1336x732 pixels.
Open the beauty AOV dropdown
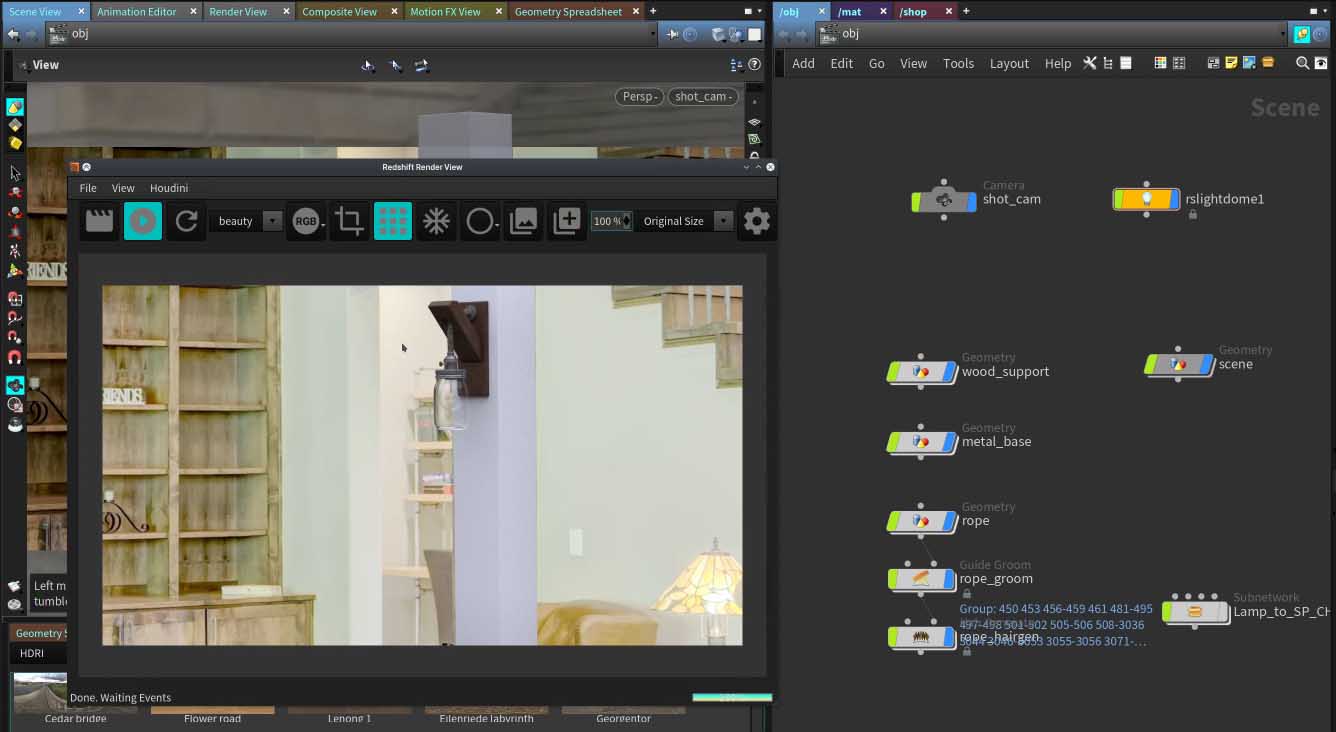[272, 221]
